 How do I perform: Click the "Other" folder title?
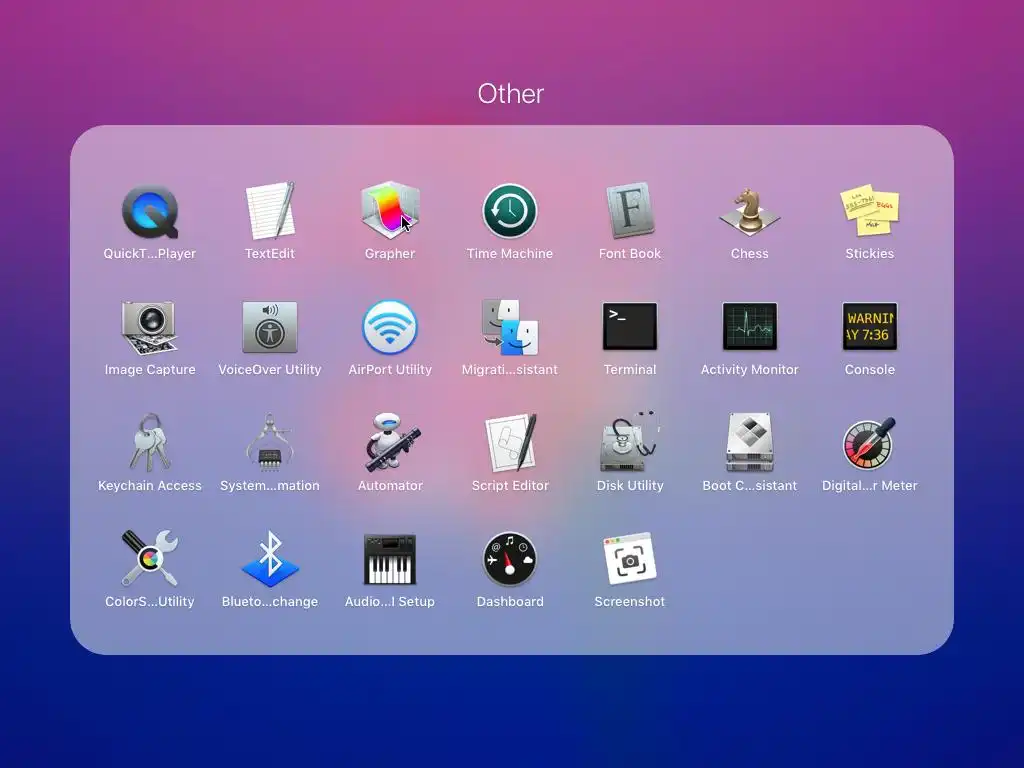(x=511, y=94)
